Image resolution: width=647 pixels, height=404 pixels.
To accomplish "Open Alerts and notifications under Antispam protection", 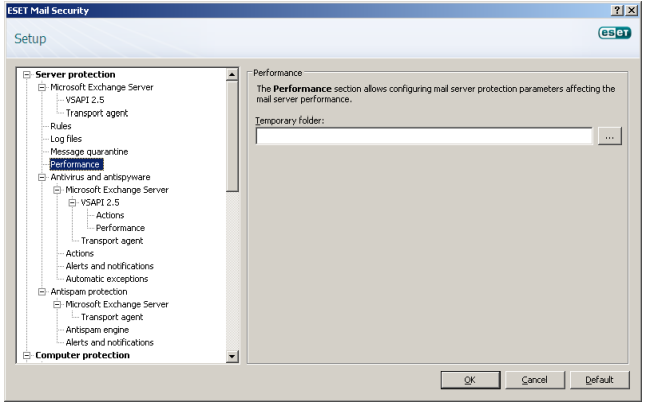I will 109,343.
